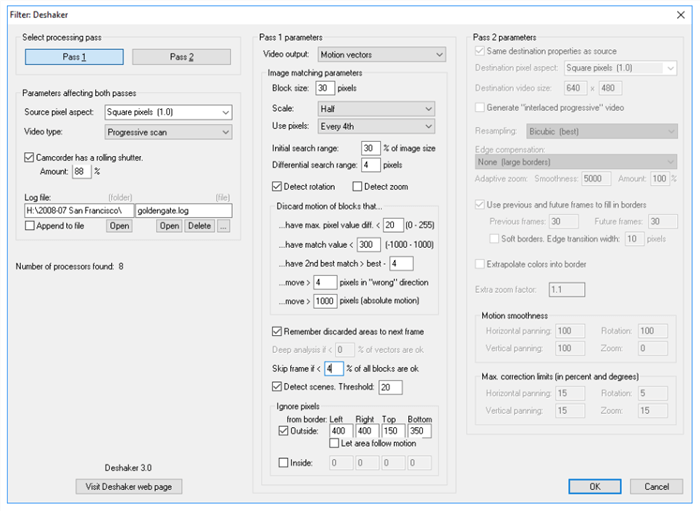Expand the Video type dropdown
700x511 pixels.
tap(168, 130)
